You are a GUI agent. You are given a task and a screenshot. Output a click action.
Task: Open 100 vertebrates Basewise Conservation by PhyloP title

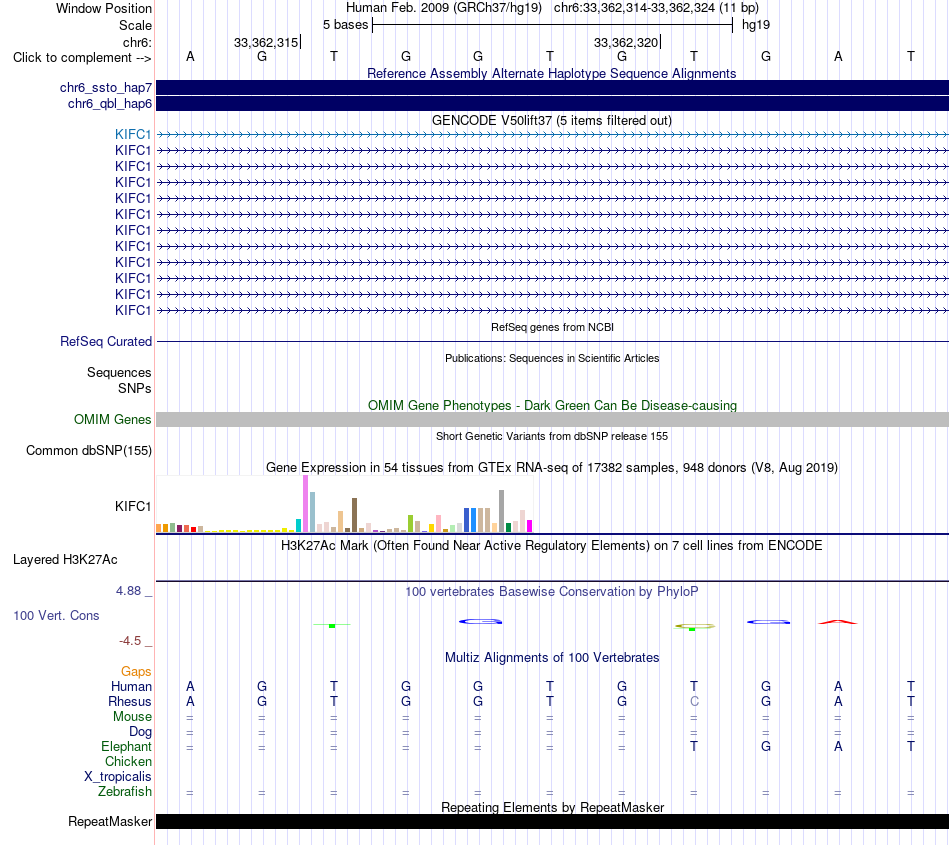point(551,591)
